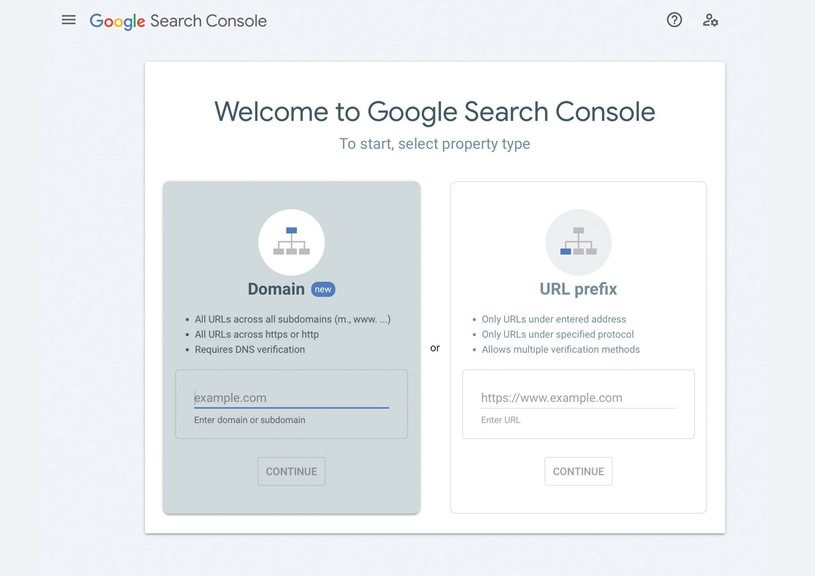The width and height of the screenshot is (816, 577).
Task: Click the URL prefix sitemap icon
Action: [578, 242]
